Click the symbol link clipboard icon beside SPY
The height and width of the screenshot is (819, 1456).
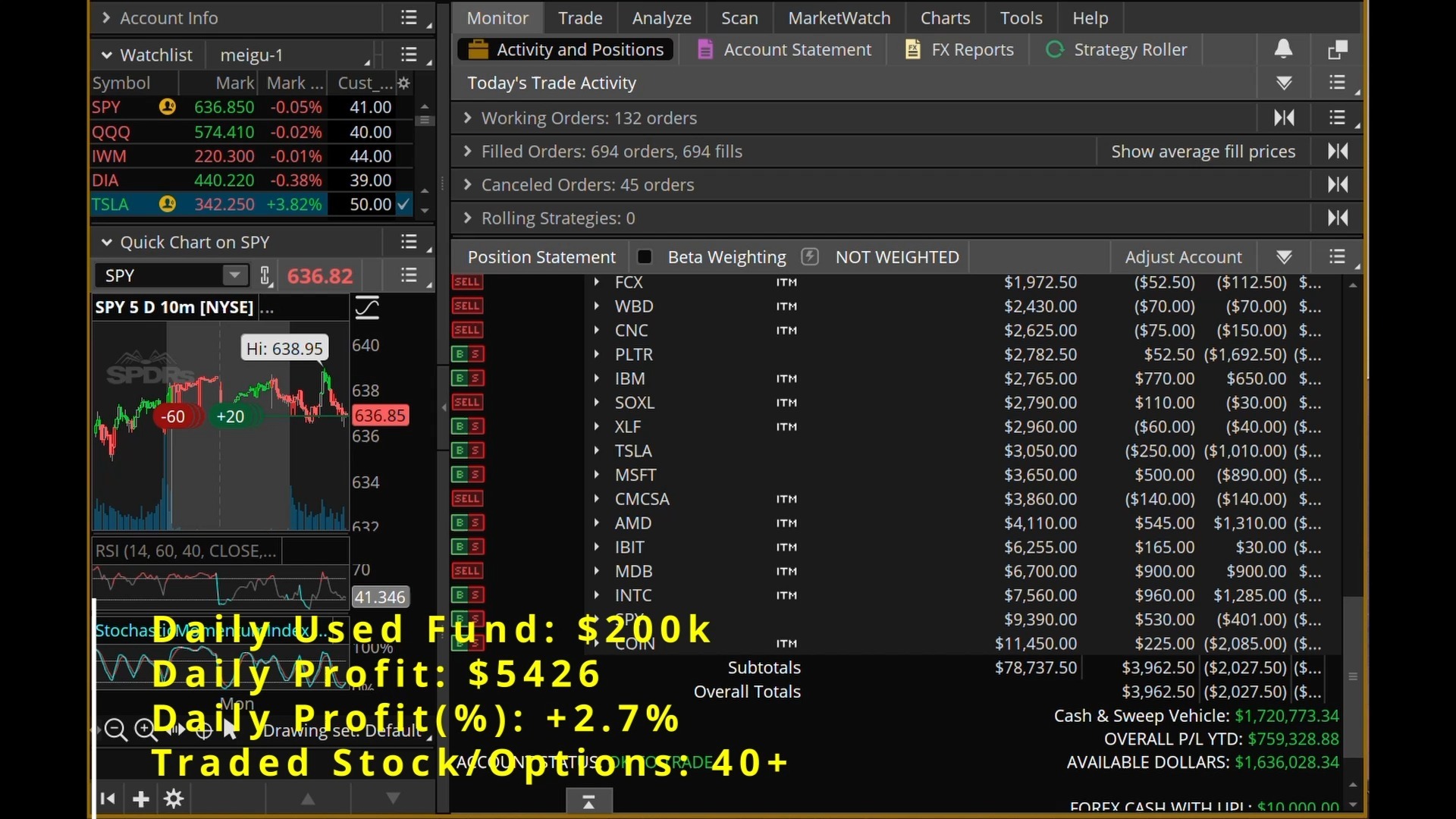[x=265, y=275]
